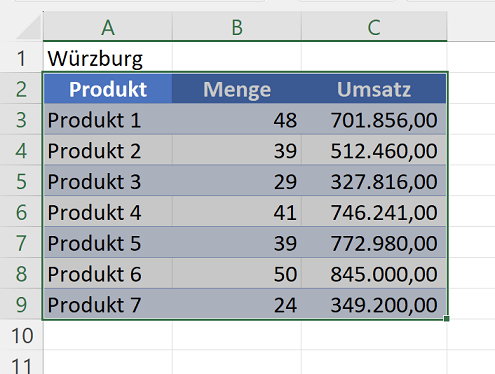Click the Umsatz header cell
The height and width of the screenshot is (374, 495).
(374, 89)
